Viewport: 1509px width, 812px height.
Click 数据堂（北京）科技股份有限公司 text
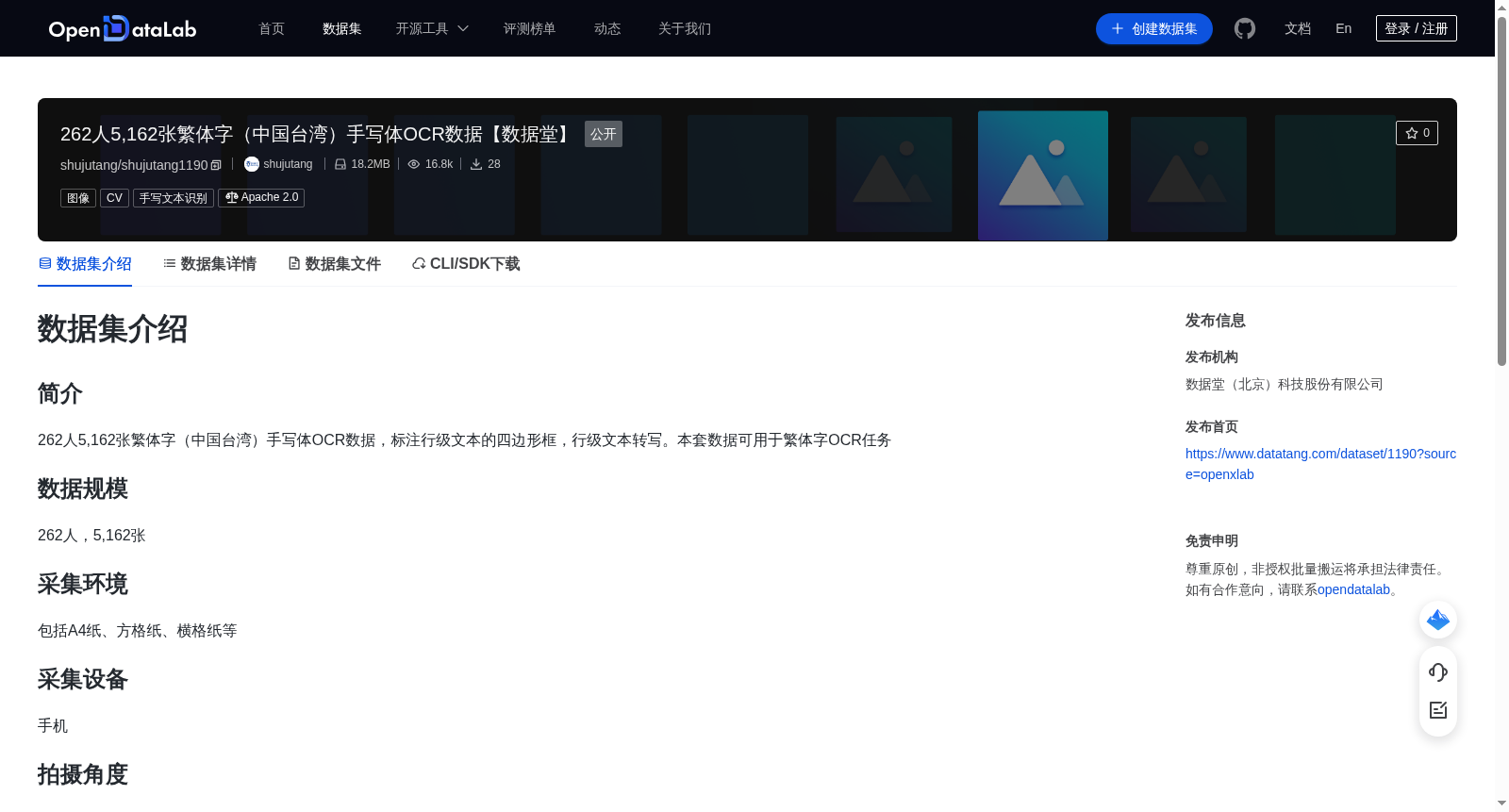coord(1284,384)
